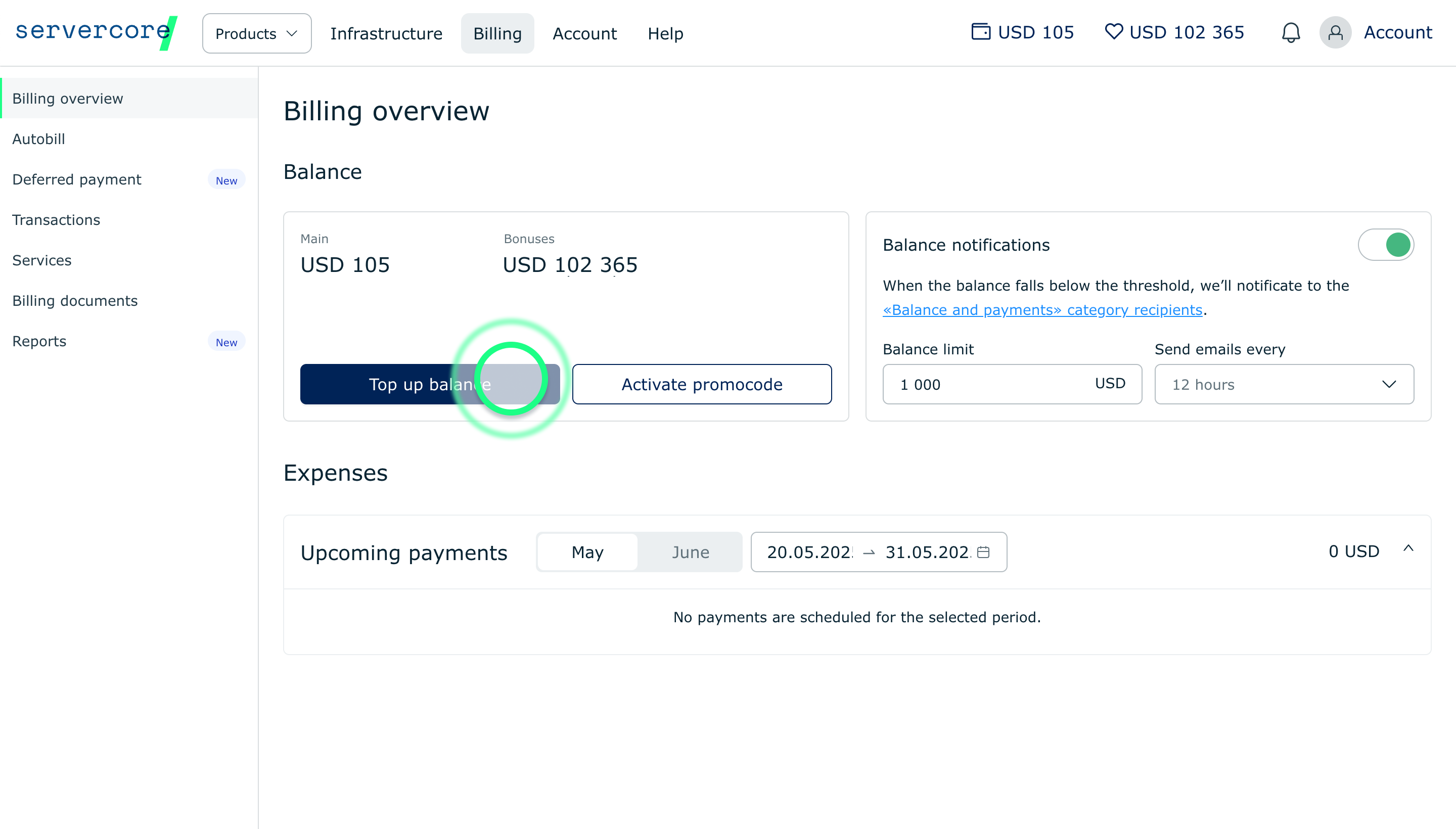The width and height of the screenshot is (1456, 829).
Task: Open the calendar icon in date range
Action: (x=983, y=551)
